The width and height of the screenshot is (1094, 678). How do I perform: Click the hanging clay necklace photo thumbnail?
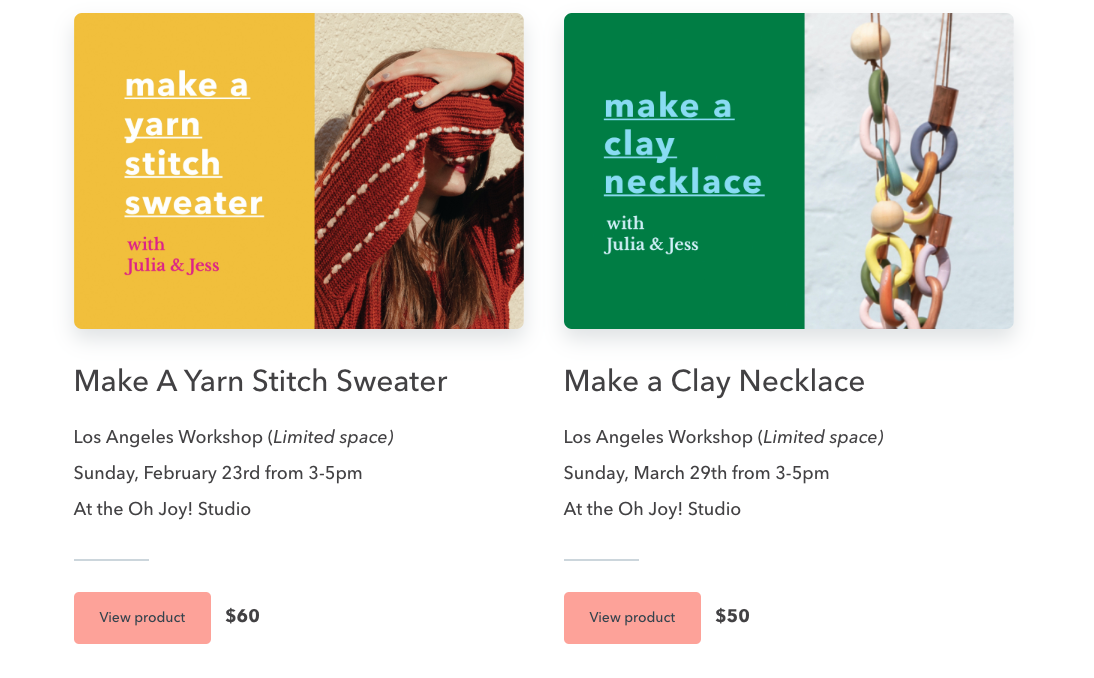[910, 170]
